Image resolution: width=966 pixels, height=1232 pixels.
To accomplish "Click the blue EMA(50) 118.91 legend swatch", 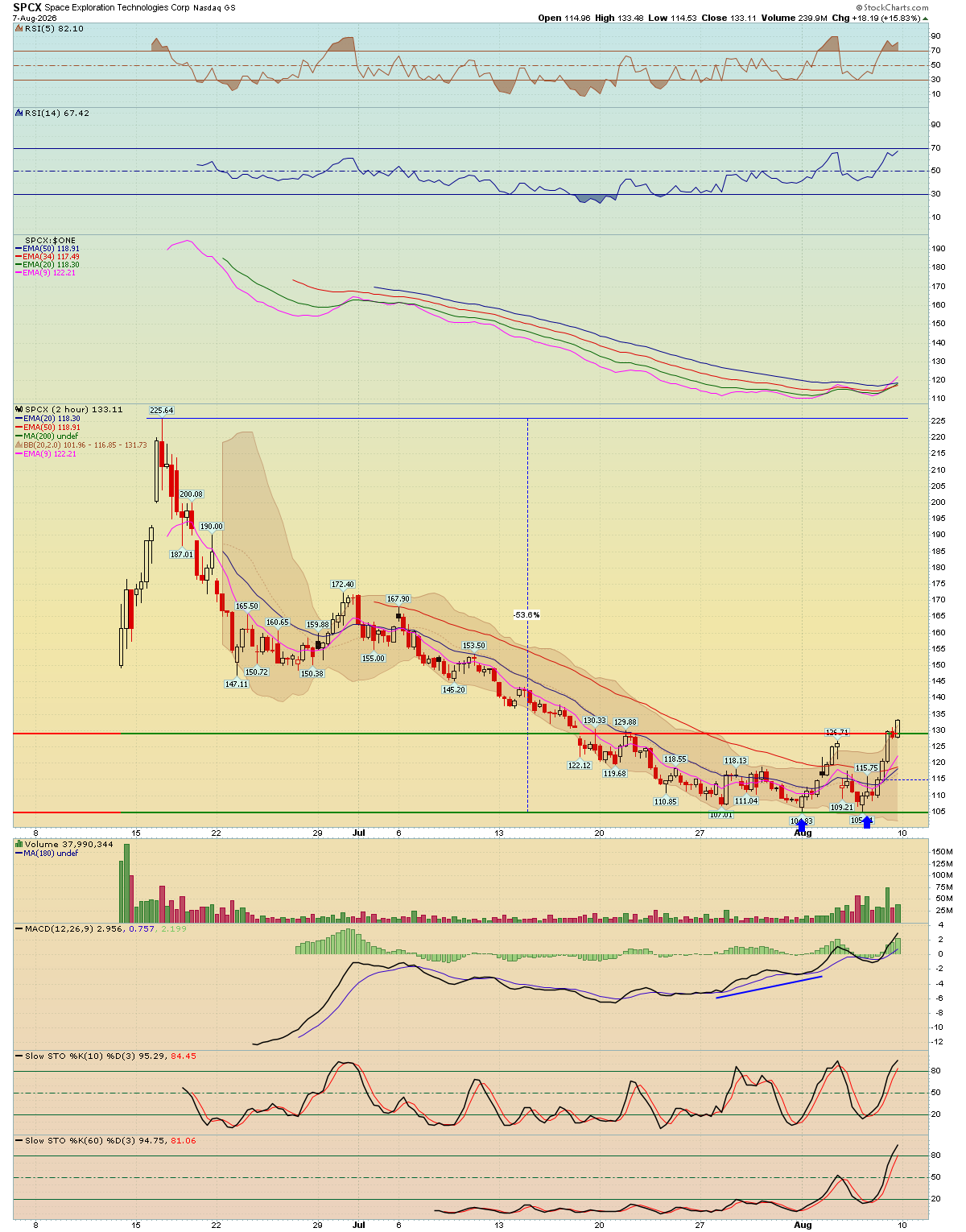I will tap(19, 249).
